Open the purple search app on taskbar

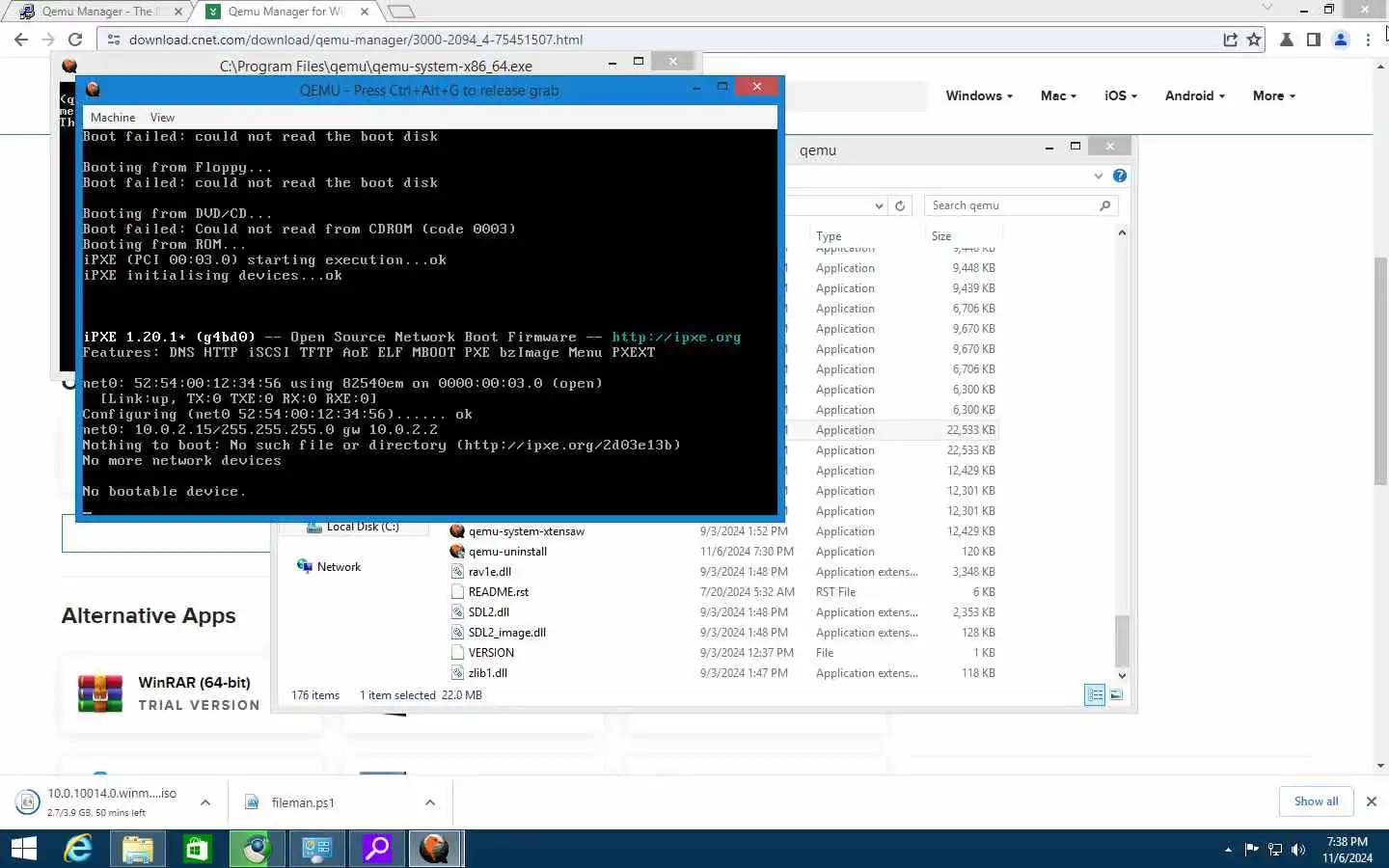click(375, 849)
